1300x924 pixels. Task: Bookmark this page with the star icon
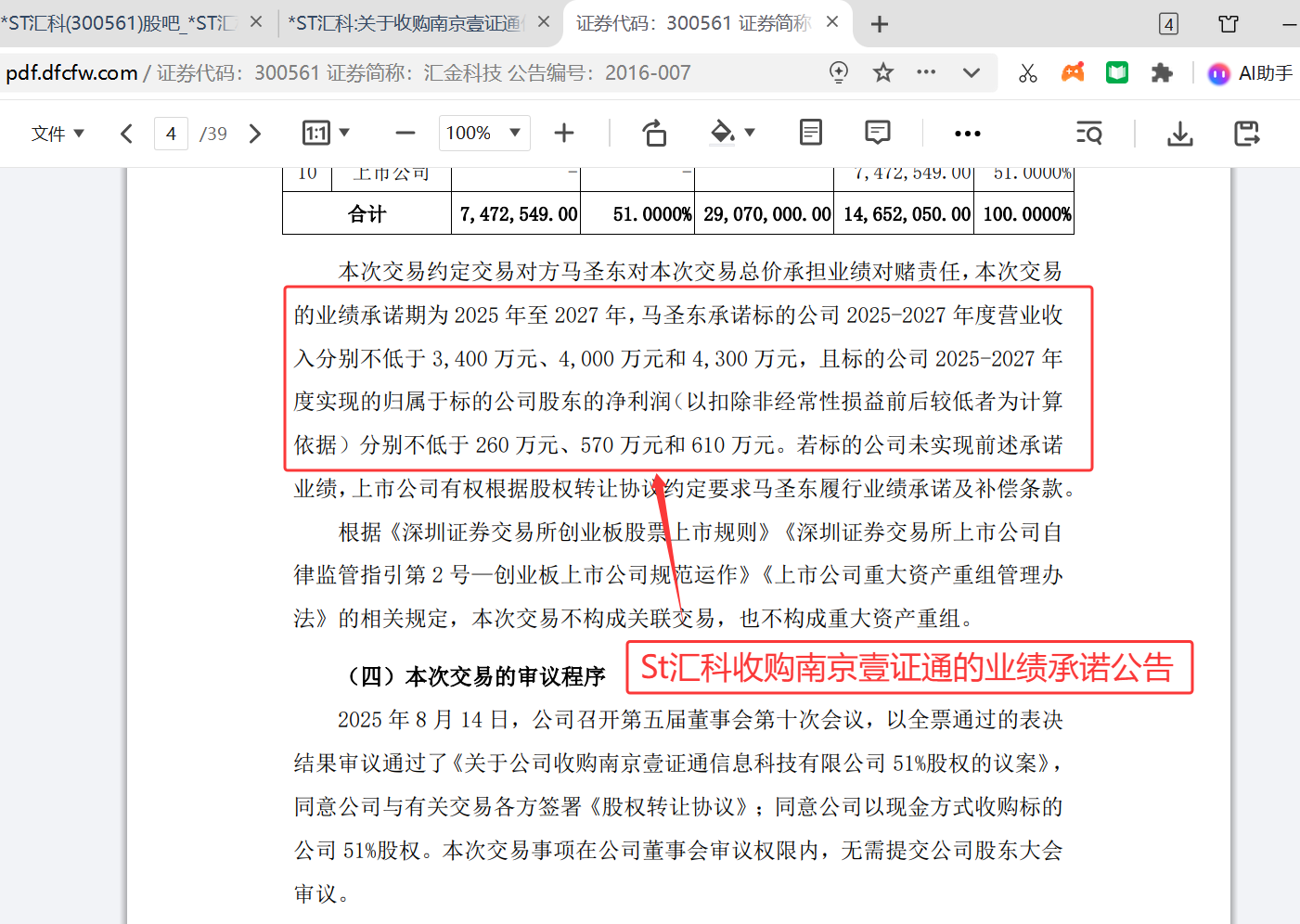(883, 72)
